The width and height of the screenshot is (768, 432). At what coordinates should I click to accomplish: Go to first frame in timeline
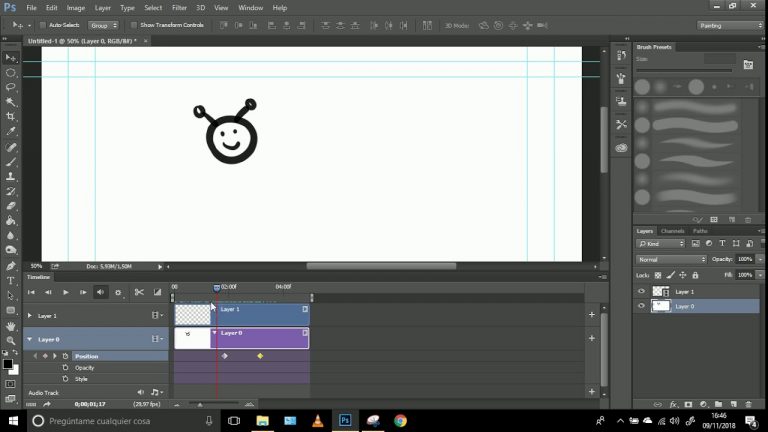tap(31, 292)
